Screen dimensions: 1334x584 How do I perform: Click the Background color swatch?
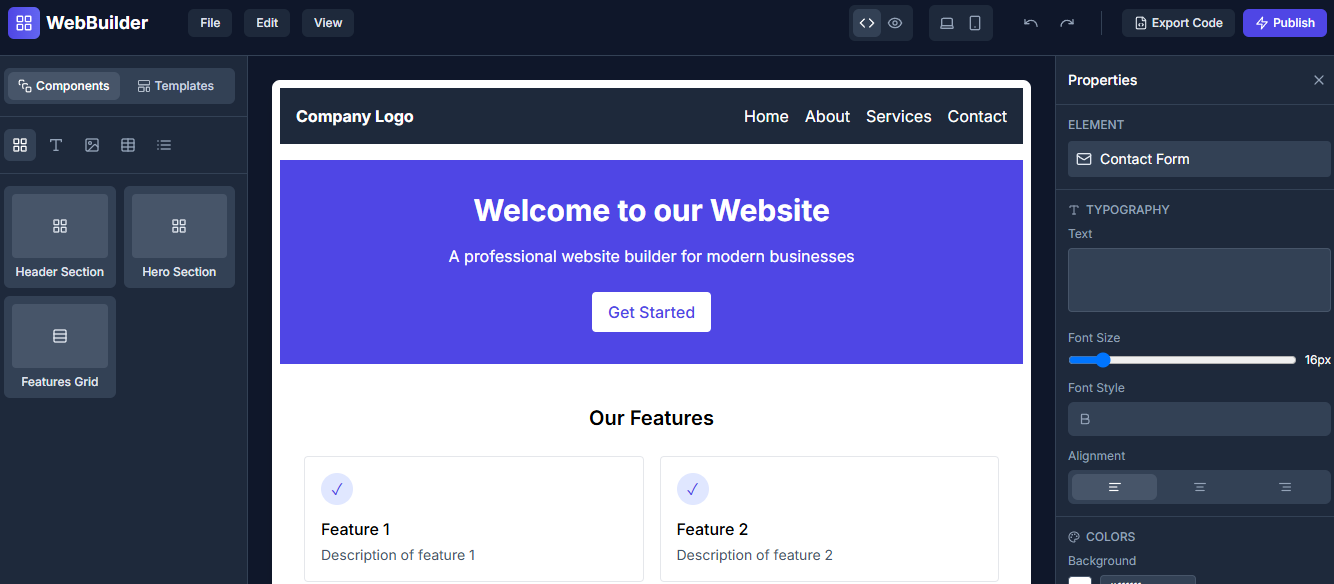point(1080,581)
